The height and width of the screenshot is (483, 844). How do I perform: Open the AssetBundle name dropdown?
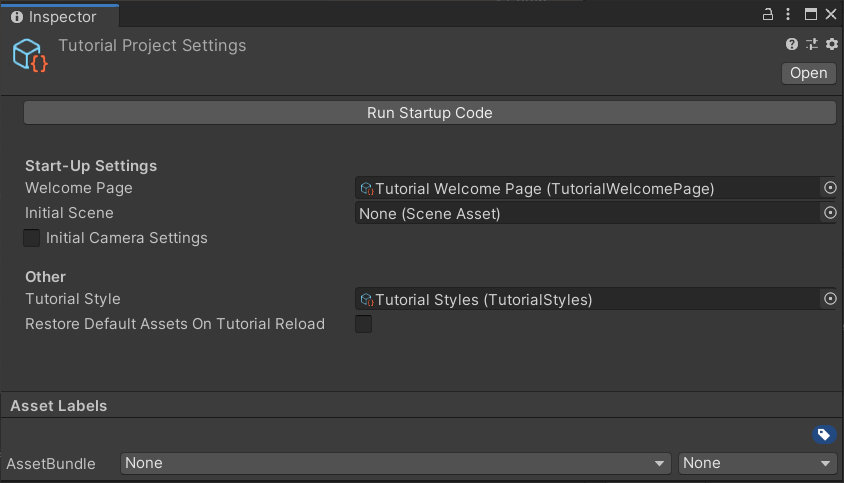[x=395, y=463]
